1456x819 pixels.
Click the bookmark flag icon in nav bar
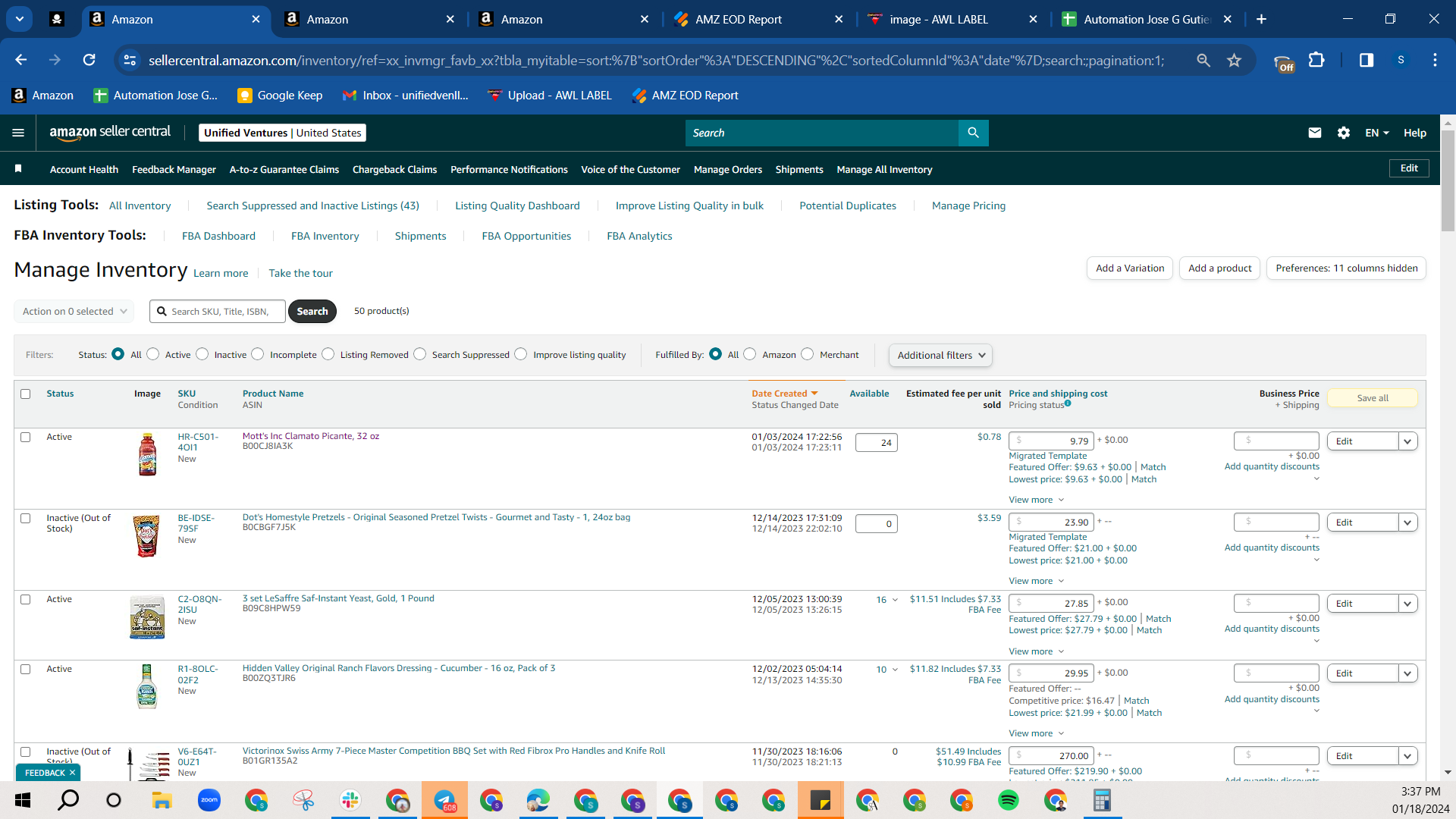tap(18, 168)
